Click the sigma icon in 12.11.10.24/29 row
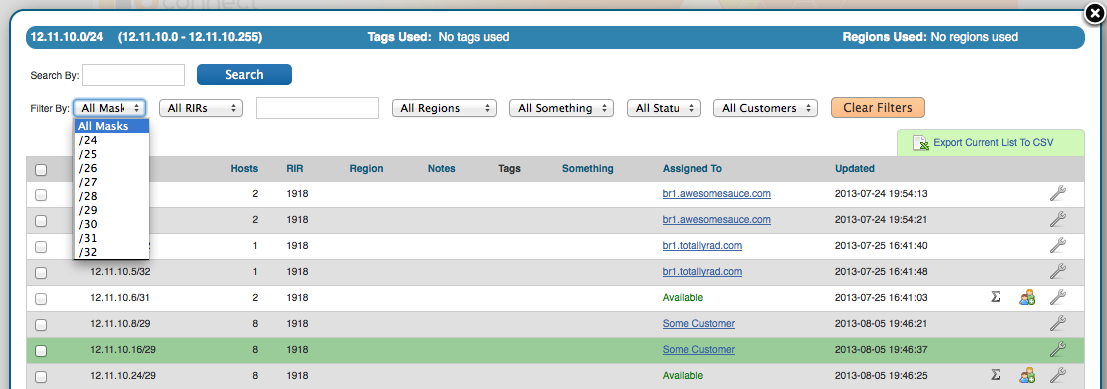Screen dimensions: 1107x389 tap(995, 375)
